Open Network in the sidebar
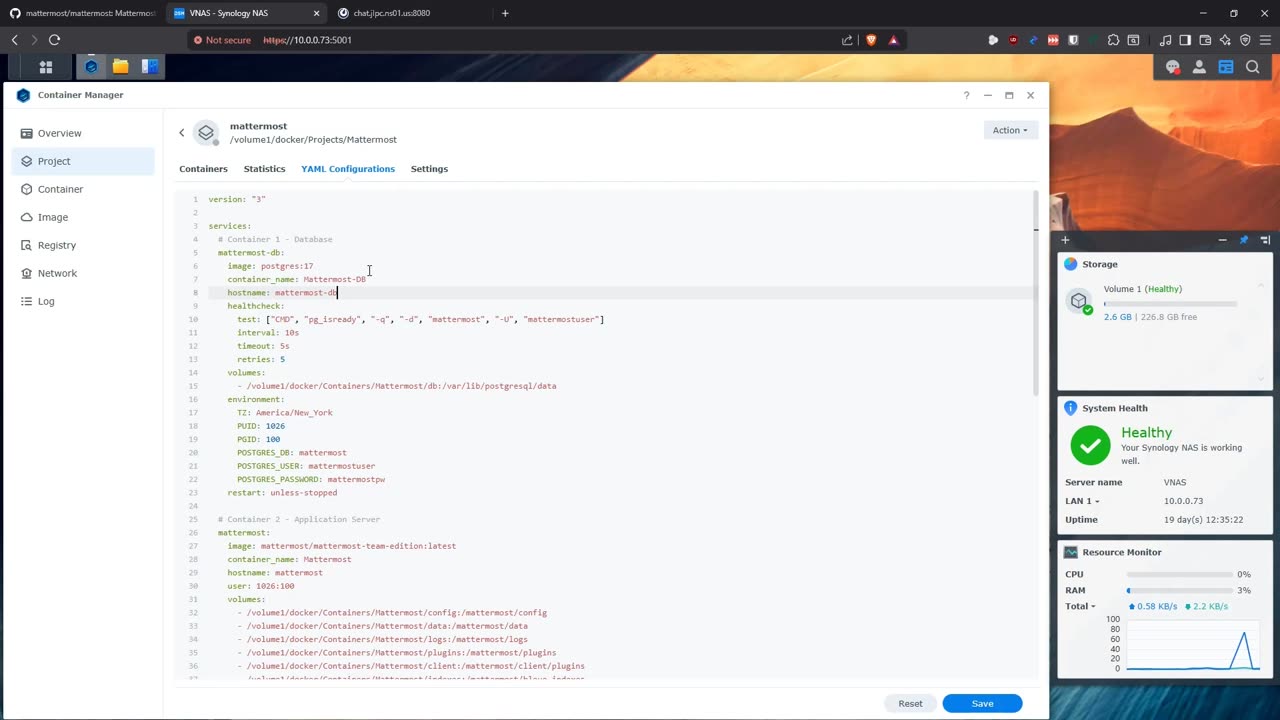Screen dimensions: 1280x720 coord(83,273)
